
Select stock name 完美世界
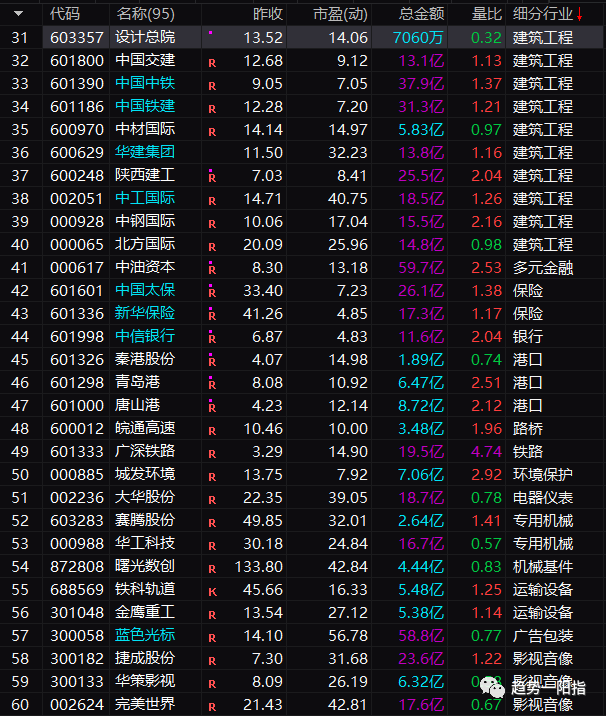tap(145, 704)
